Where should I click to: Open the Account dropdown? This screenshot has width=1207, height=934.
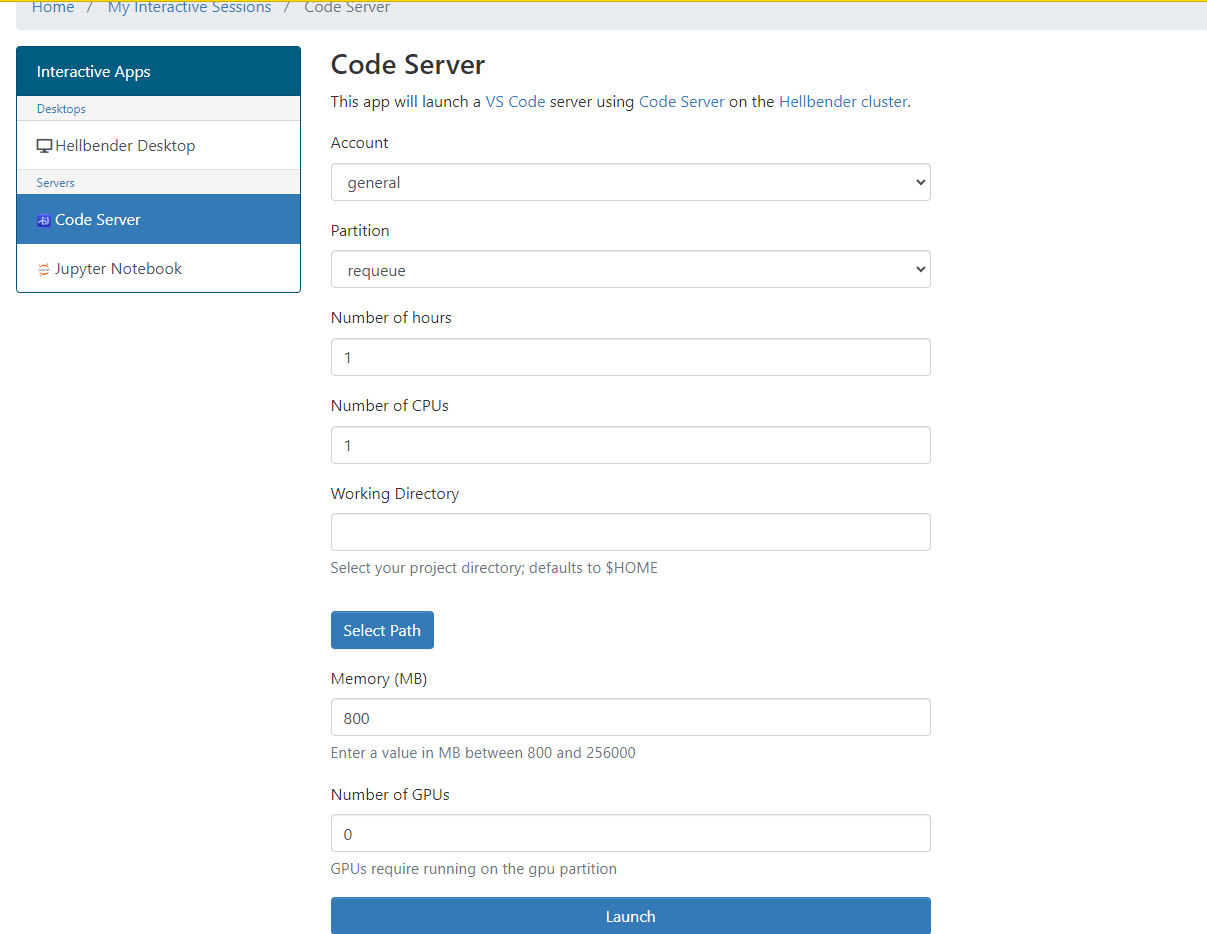(630, 183)
